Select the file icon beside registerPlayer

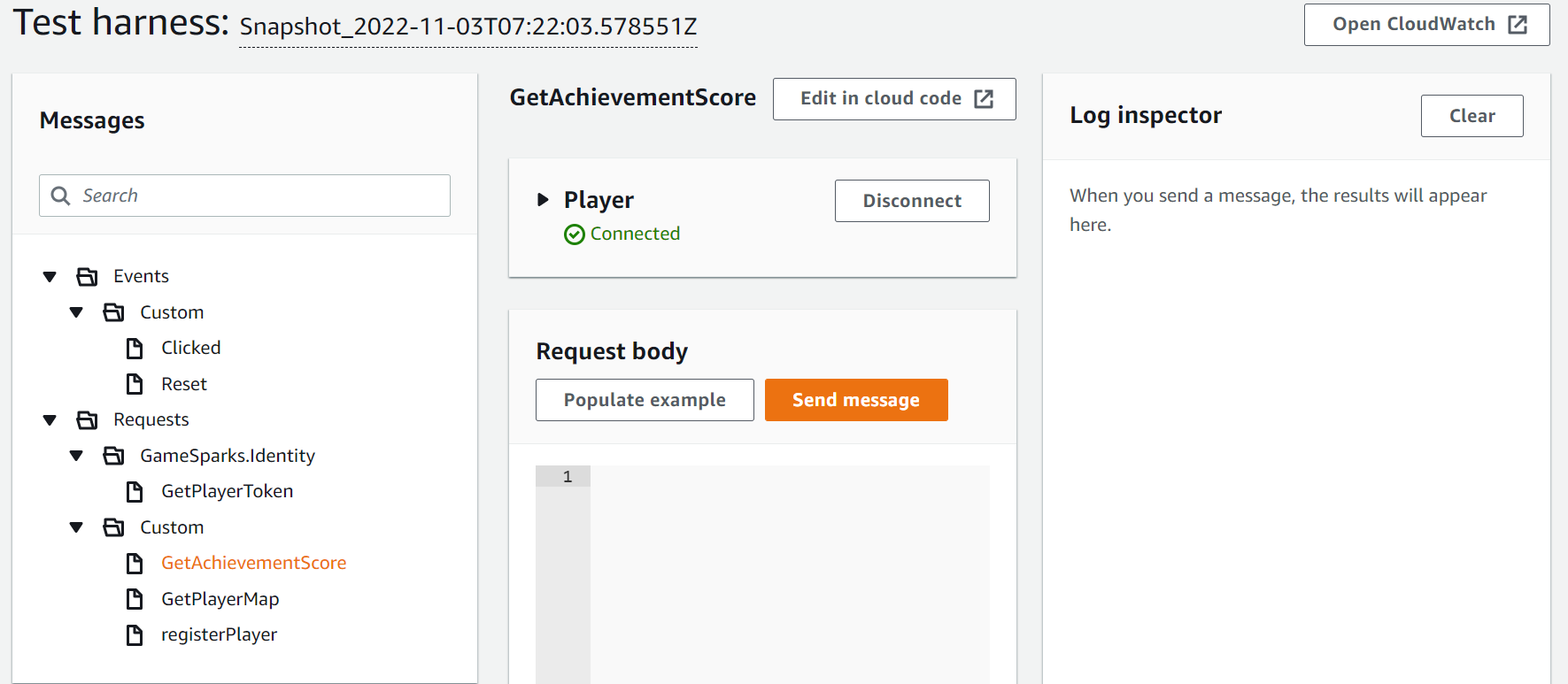click(134, 634)
